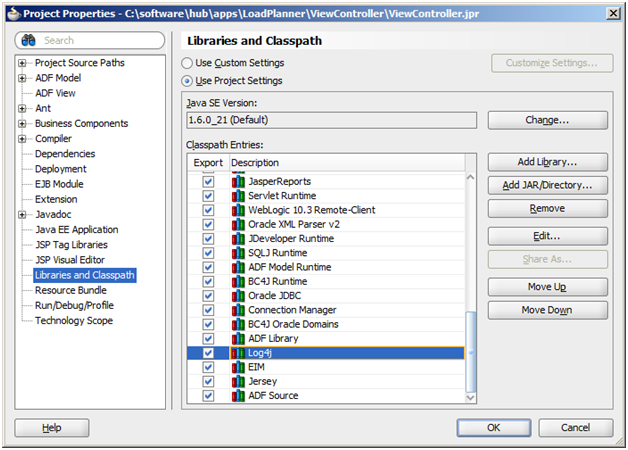Uncheck the export checkbox for EIM
The image size is (628, 450).
208,367
